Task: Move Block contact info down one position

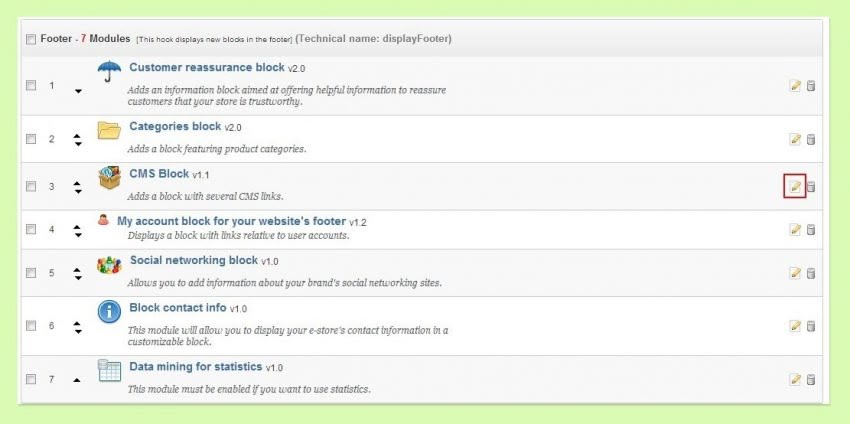Action: tap(78, 331)
